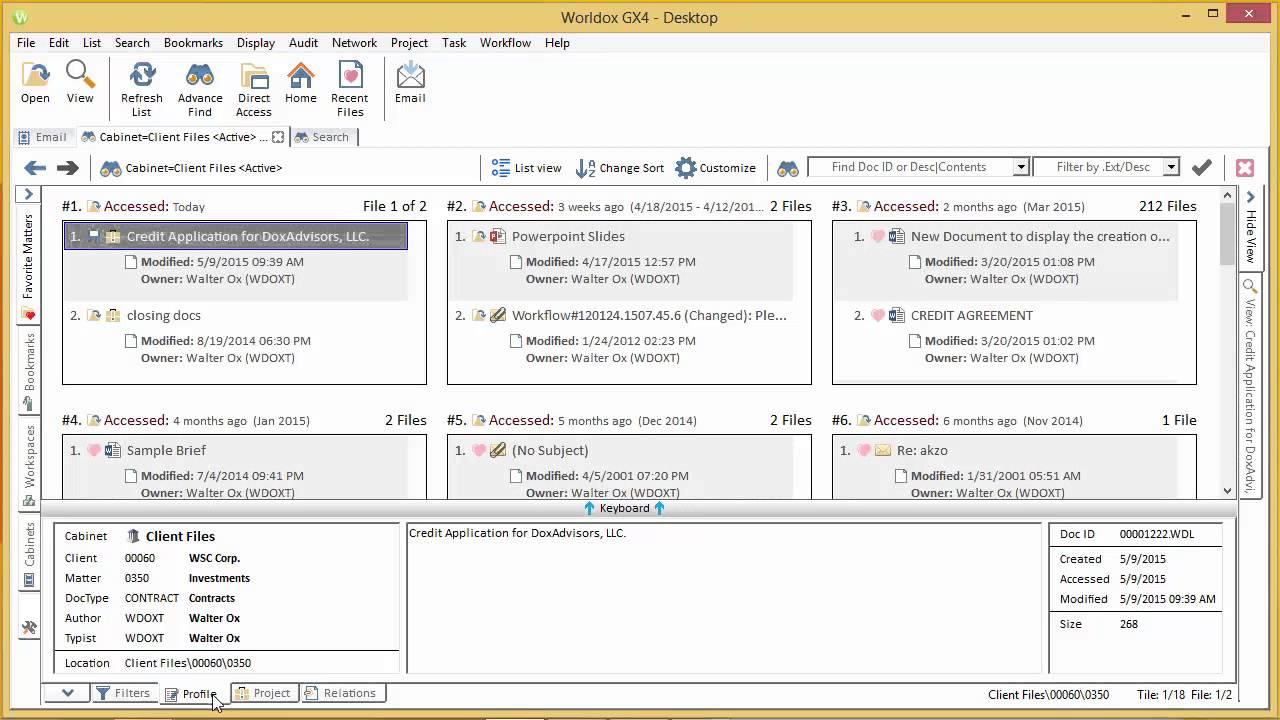Open Change Sort option
Image resolution: width=1280 pixels, height=720 pixels.
point(620,168)
